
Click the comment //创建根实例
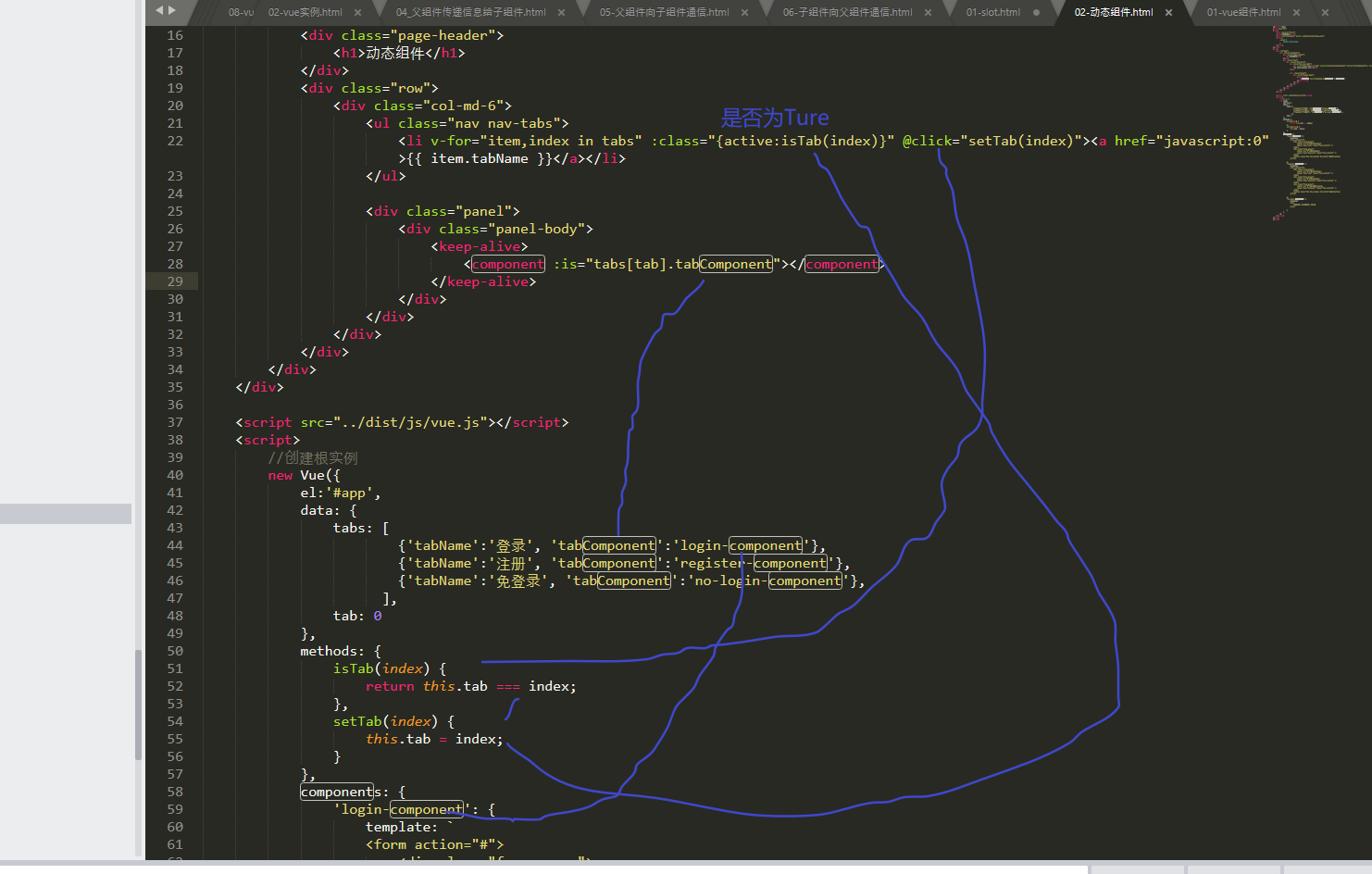(x=313, y=457)
